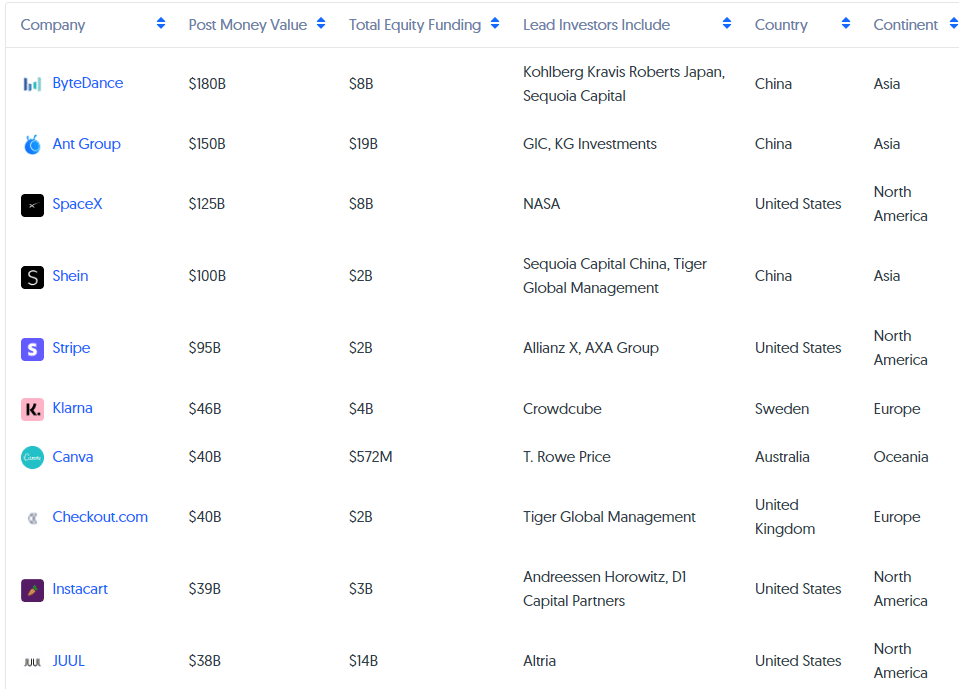Click the Ant Group logo icon

[x=32, y=144]
